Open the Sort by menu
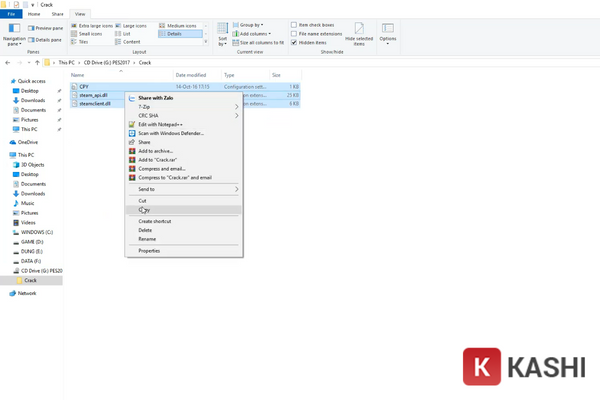 click(x=222, y=34)
